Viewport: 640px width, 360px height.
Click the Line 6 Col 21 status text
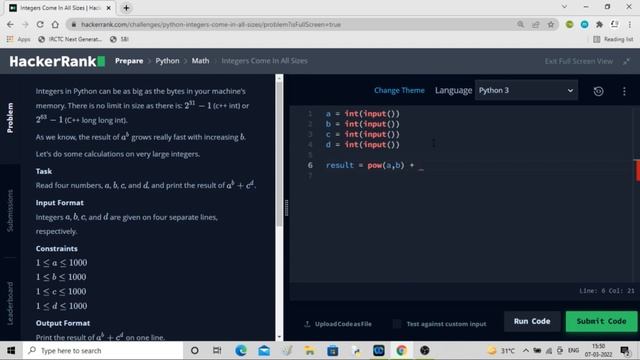coord(607,291)
